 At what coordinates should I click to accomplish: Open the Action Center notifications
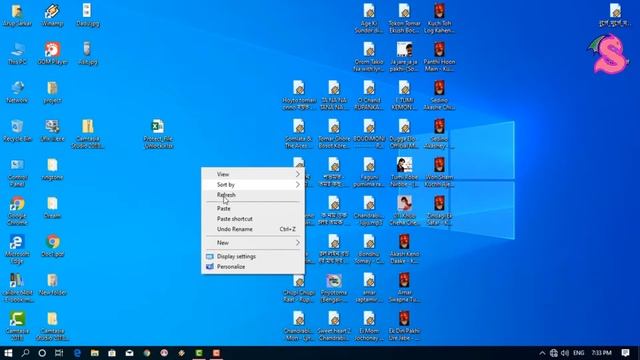pyautogui.click(x=625, y=353)
